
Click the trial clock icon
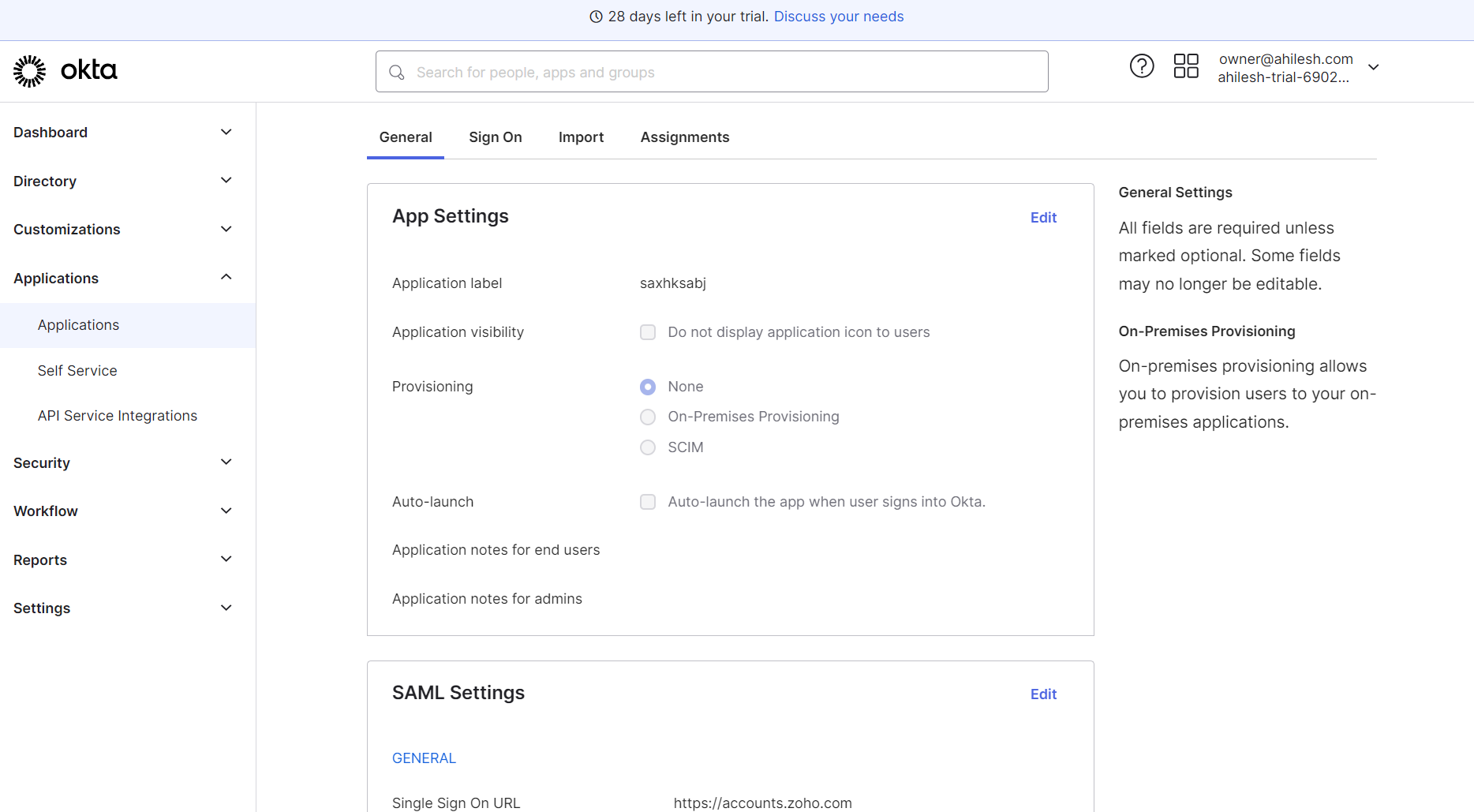pyautogui.click(x=596, y=17)
